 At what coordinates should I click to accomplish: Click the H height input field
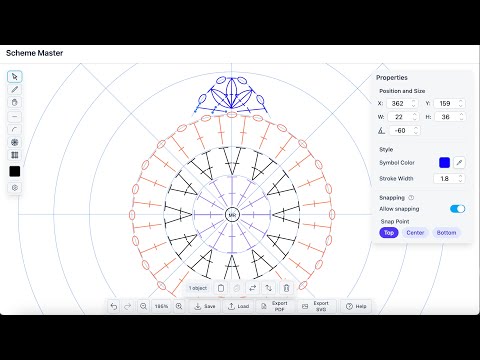pyautogui.click(x=450, y=117)
